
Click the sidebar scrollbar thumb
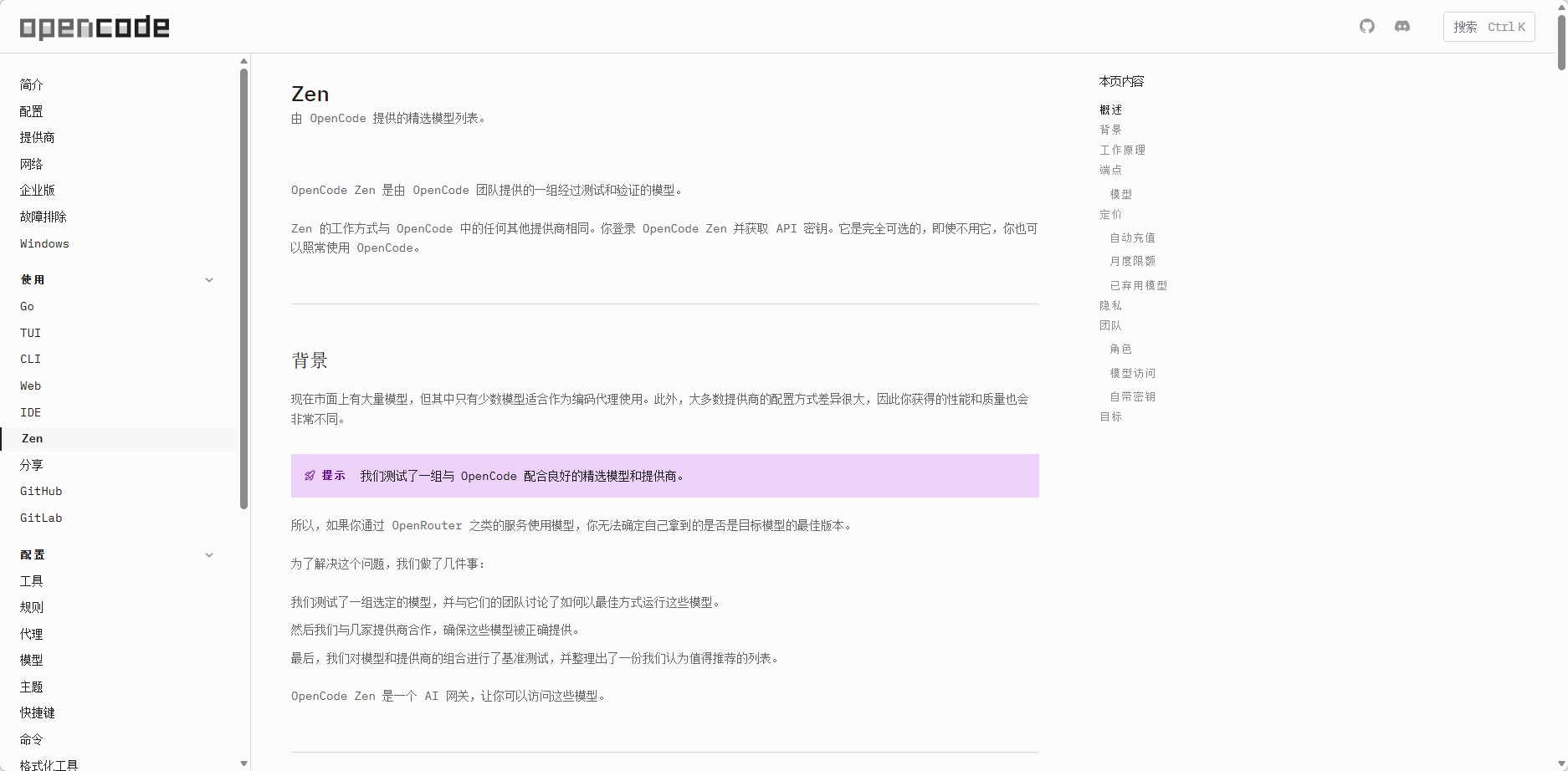pos(243,288)
